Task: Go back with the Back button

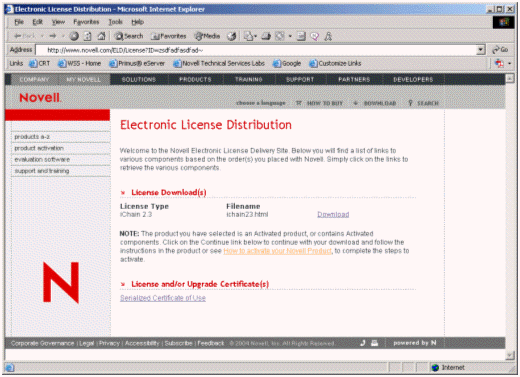Action: click(x=25, y=36)
